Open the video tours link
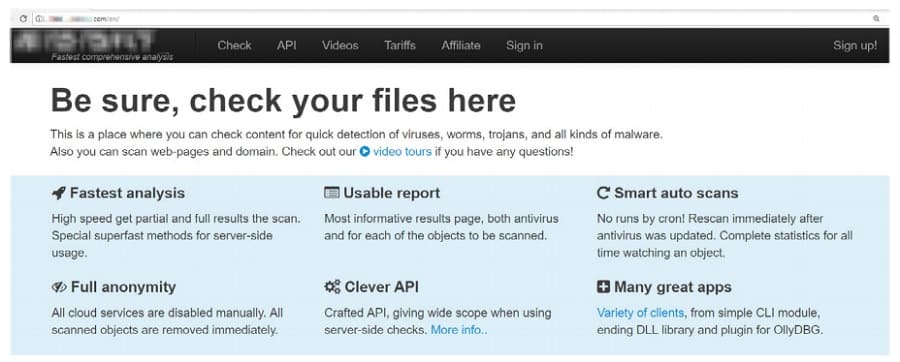Viewport: 900px width, 362px height. (402, 152)
